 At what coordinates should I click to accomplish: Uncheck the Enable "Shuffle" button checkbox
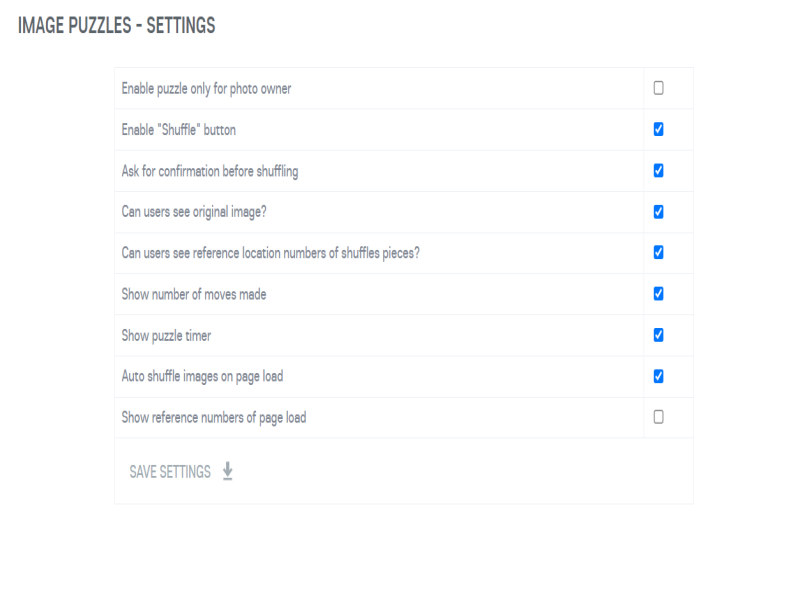(658, 129)
